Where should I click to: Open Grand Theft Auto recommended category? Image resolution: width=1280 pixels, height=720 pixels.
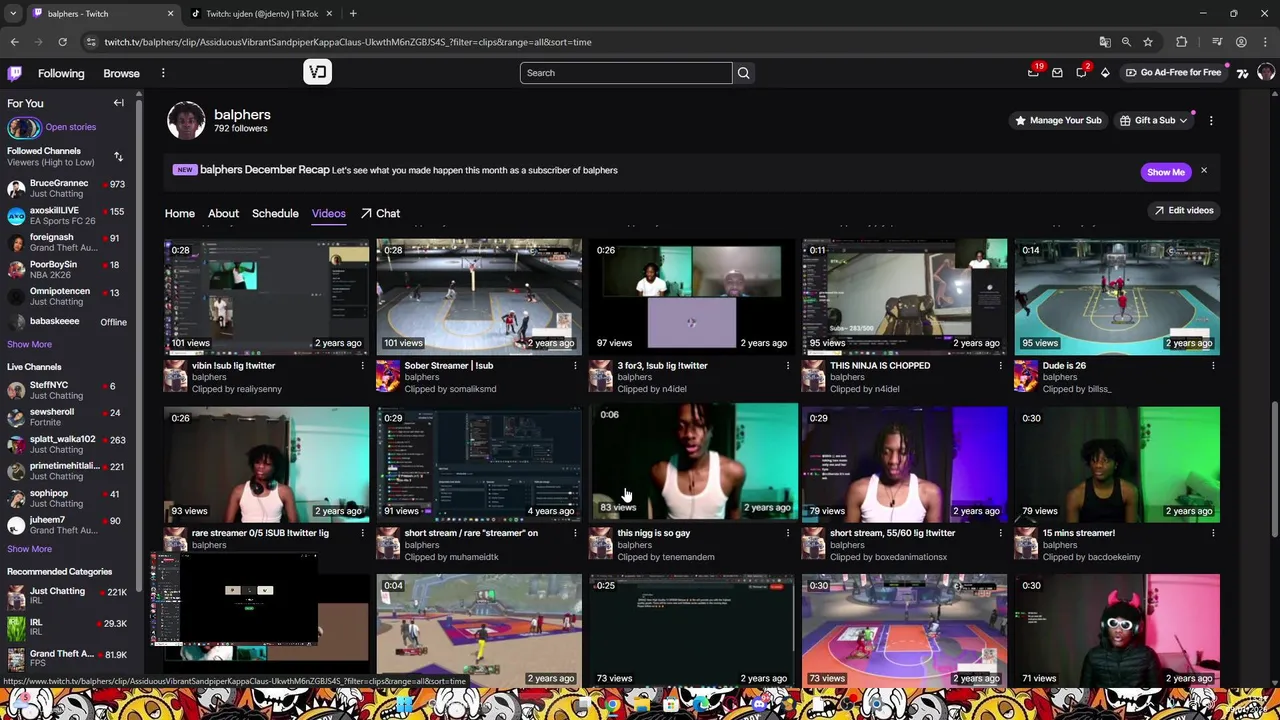pyautogui.click(x=66, y=658)
